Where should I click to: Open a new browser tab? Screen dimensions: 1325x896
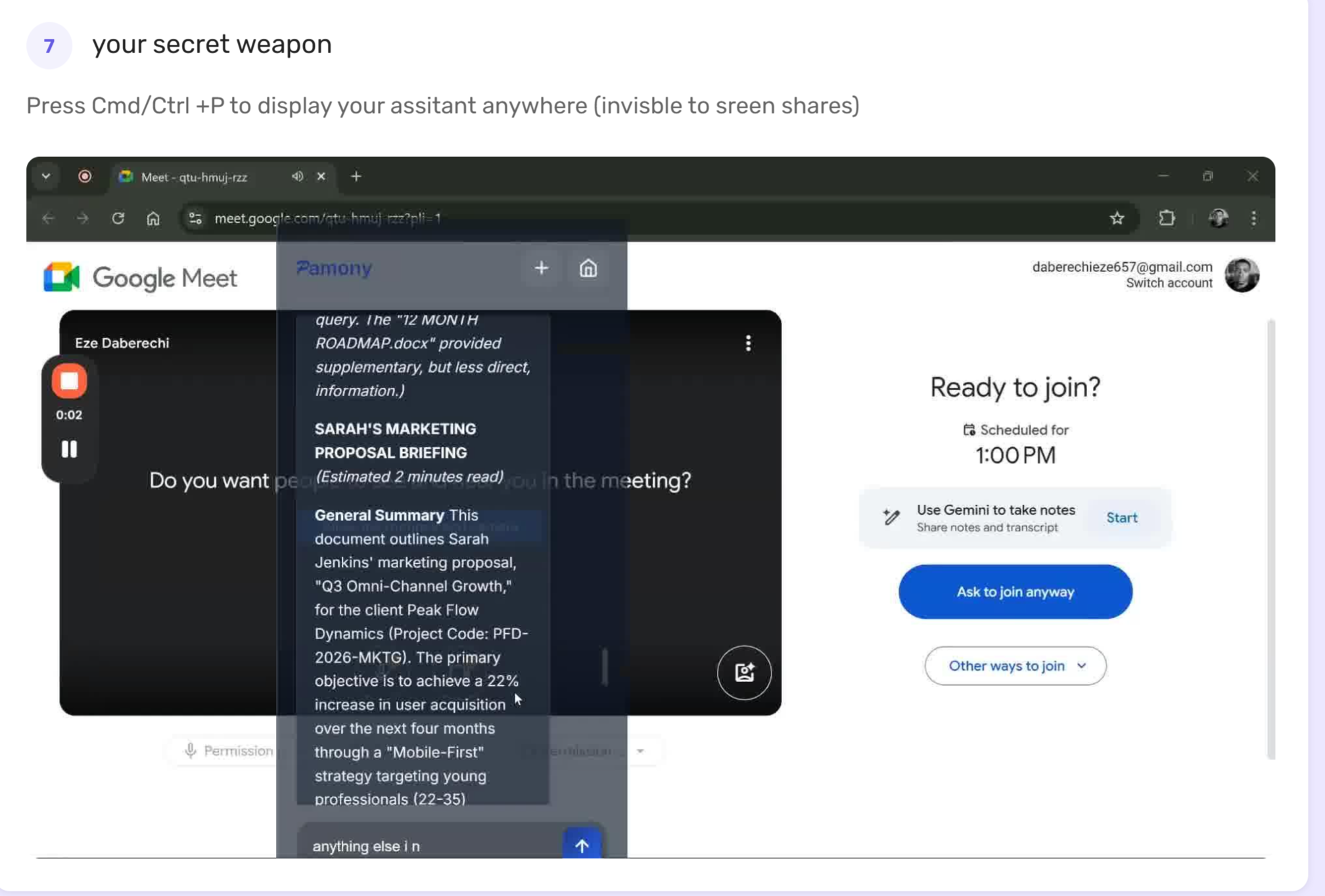pyautogui.click(x=356, y=176)
